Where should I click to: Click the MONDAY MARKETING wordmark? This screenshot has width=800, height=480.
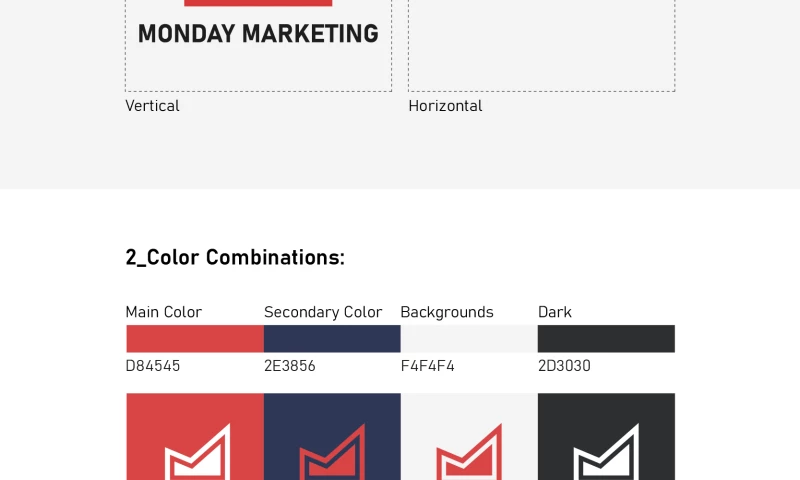[258, 34]
